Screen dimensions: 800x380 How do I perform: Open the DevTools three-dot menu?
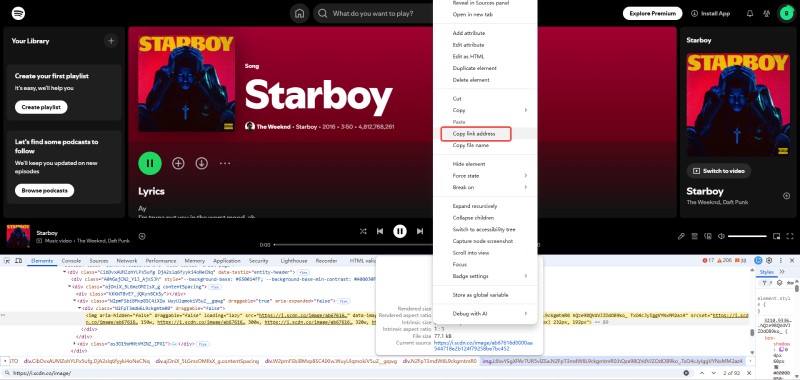pyautogui.click(x=781, y=260)
